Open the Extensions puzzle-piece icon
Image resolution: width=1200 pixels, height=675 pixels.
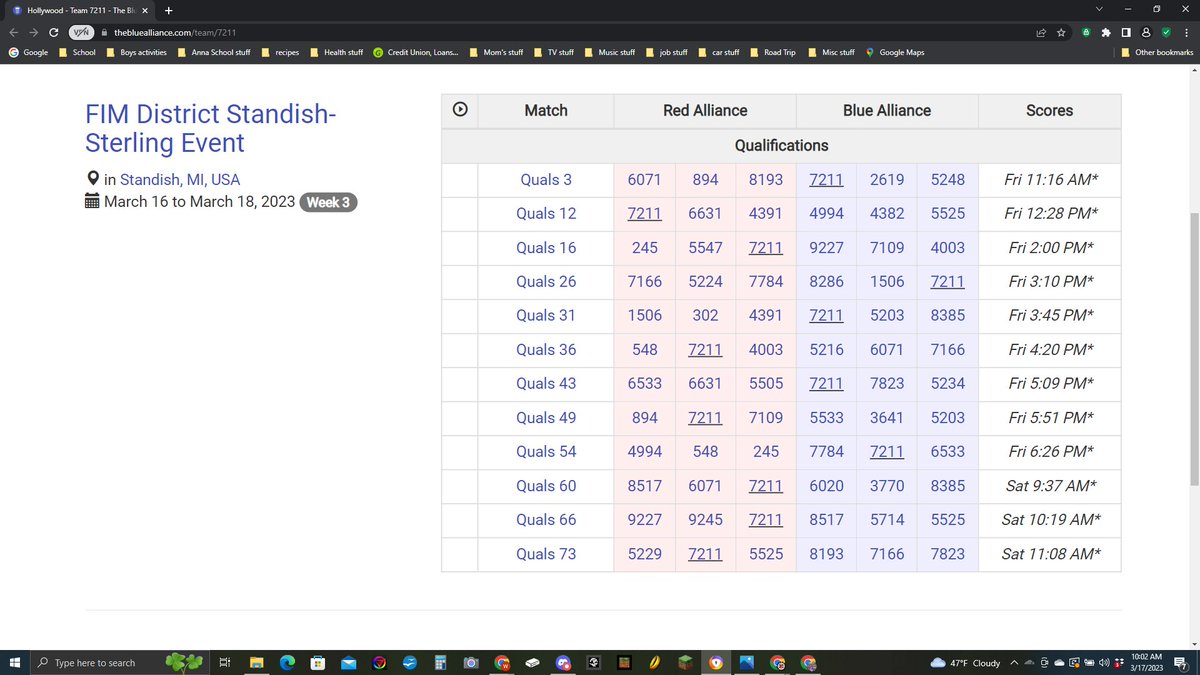(x=1104, y=32)
